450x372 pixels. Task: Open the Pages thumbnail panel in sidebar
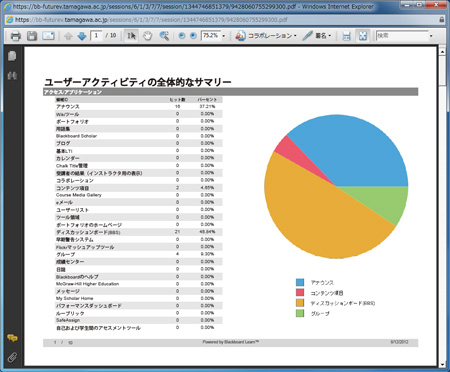click(12, 56)
